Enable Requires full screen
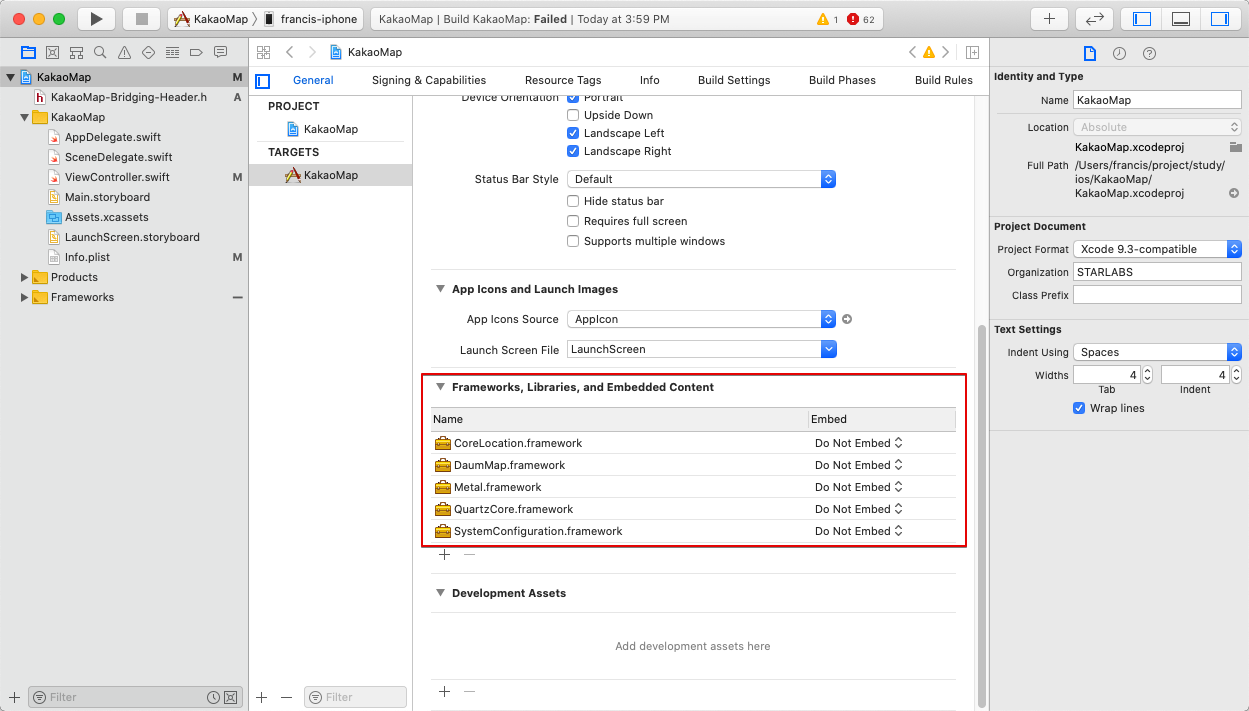1249x711 pixels. 573,221
